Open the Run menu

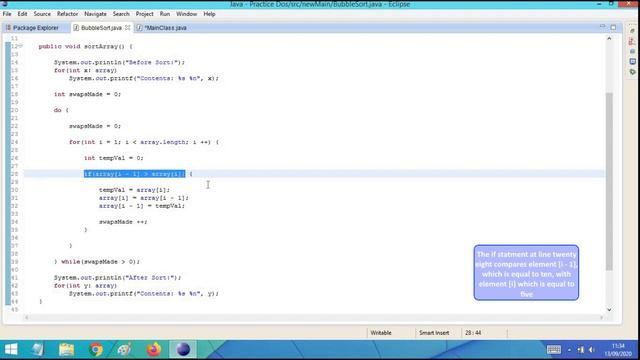tap(164, 14)
